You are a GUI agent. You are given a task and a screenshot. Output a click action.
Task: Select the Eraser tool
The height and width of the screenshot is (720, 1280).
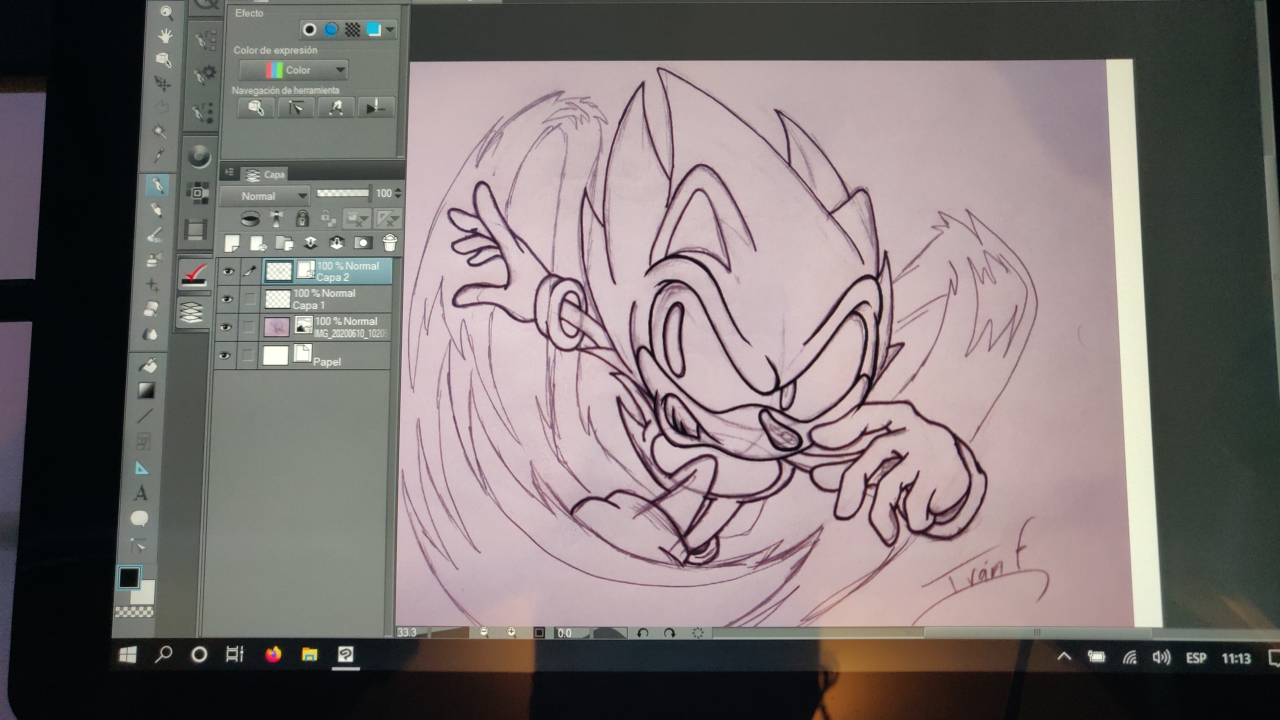pos(152,310)
